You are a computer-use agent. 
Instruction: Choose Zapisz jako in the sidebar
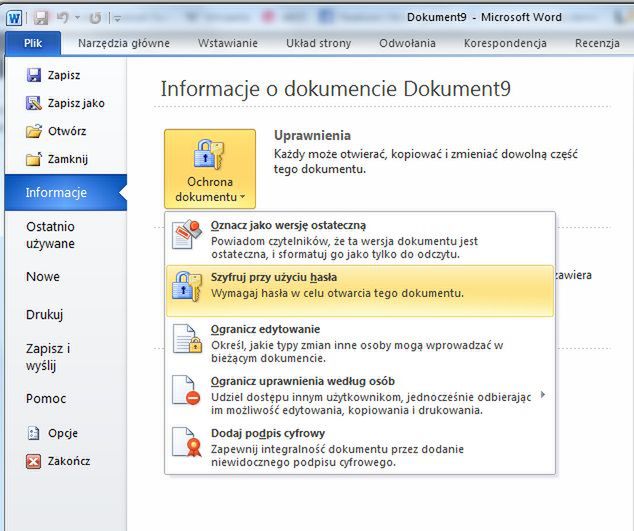(66, 103)
